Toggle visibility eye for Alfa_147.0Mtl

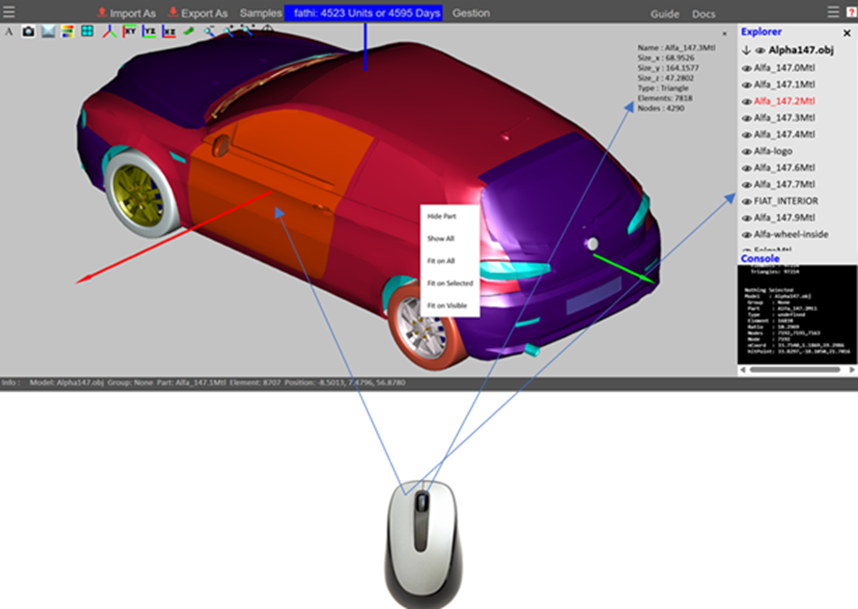tap(746, 68)
